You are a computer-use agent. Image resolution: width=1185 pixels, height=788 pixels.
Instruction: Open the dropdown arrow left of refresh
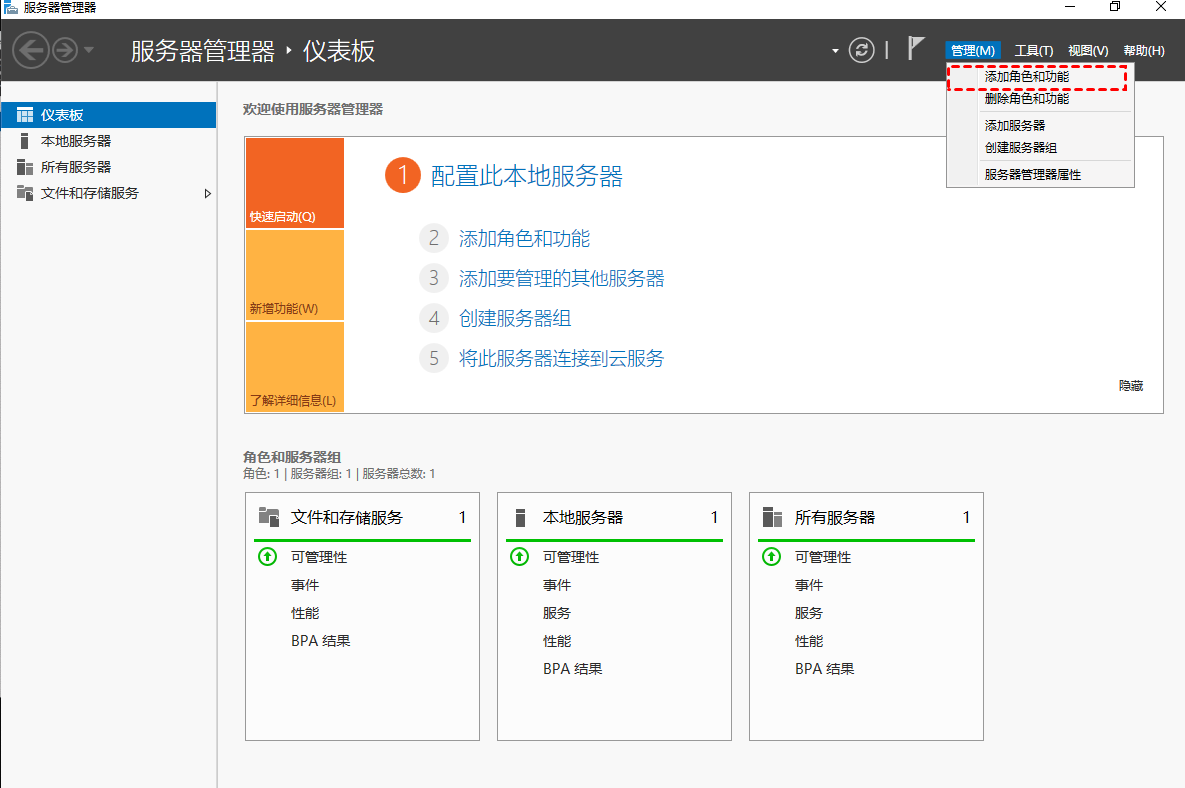point(835,51)
